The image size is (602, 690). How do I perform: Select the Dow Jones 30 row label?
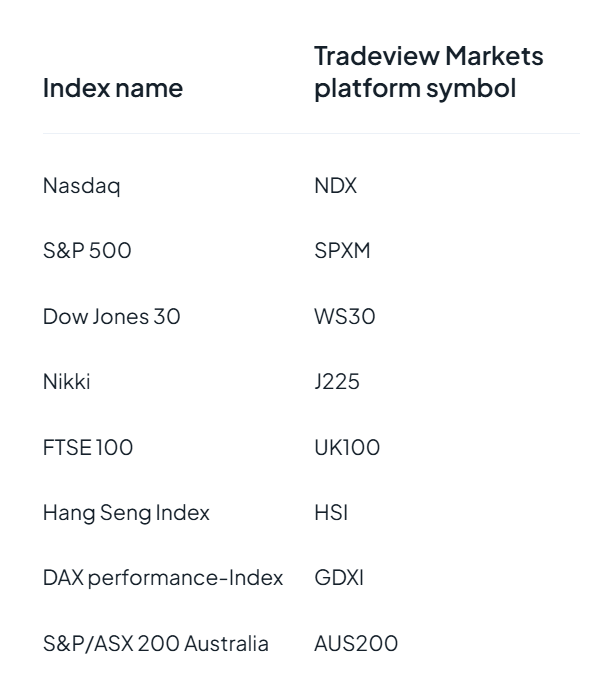(111, 316)
